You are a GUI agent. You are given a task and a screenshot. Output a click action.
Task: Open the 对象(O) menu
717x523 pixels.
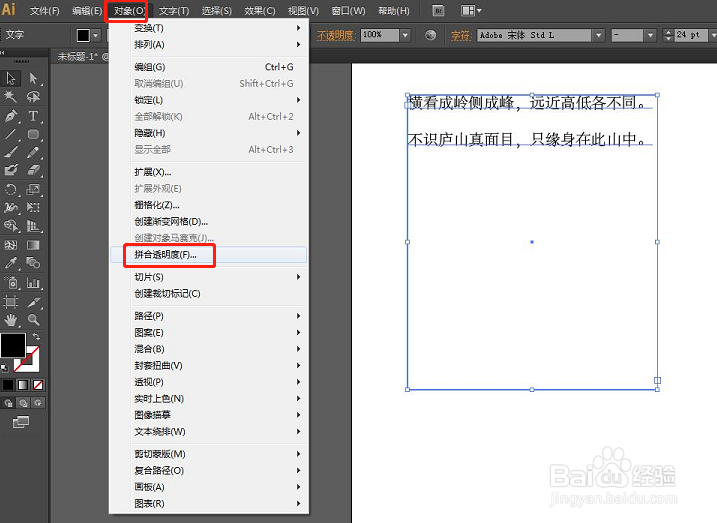coord(128,11)
